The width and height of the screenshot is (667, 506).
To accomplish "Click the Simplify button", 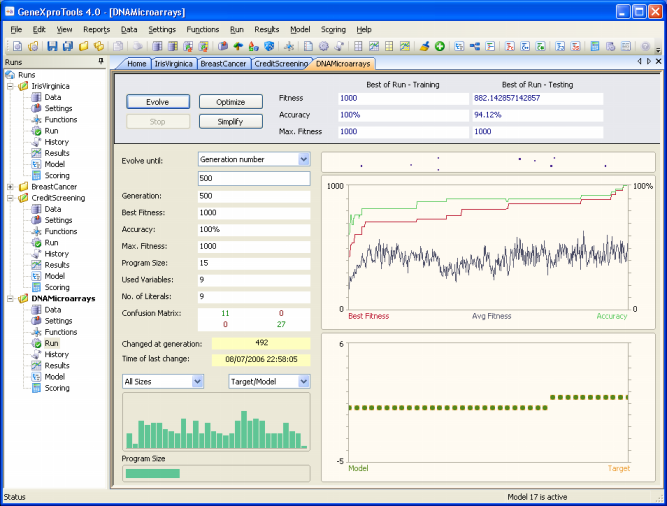I will [x=231, y=122].
